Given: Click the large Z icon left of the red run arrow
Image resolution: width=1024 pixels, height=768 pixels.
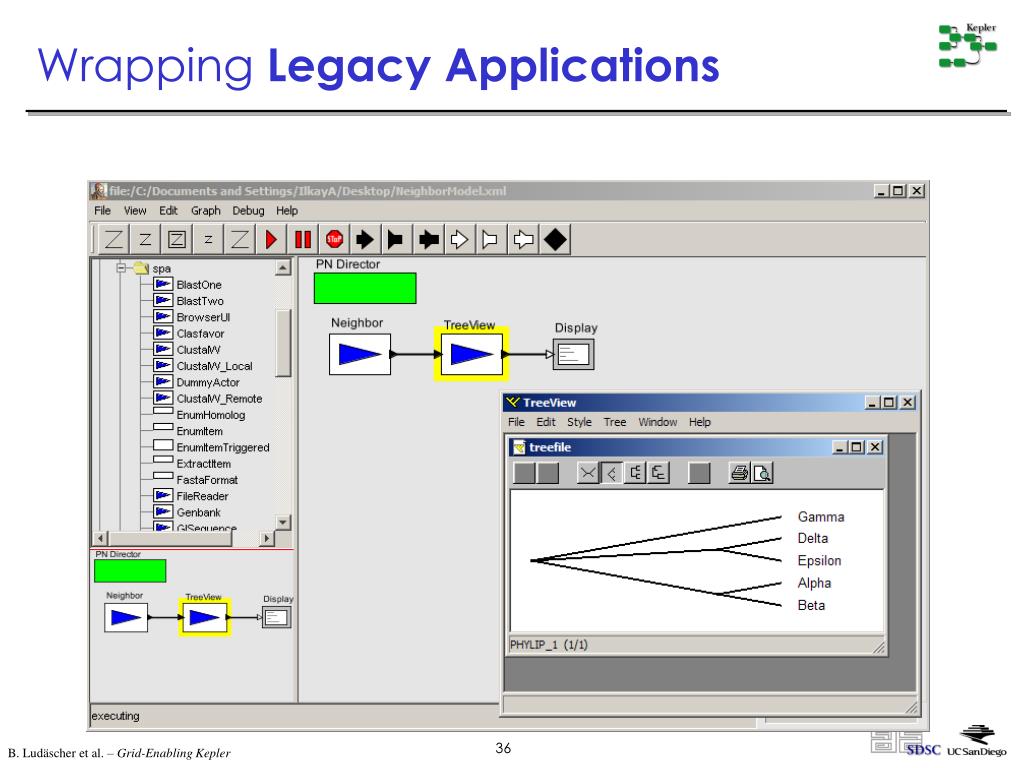Looking at the screenshot, I should (239, 239).
